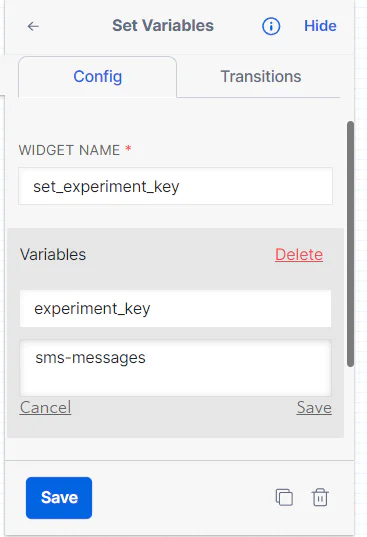This screenshot has width=367, height=537.
Task: Open the Transitions tab
Action: [261, 77]
